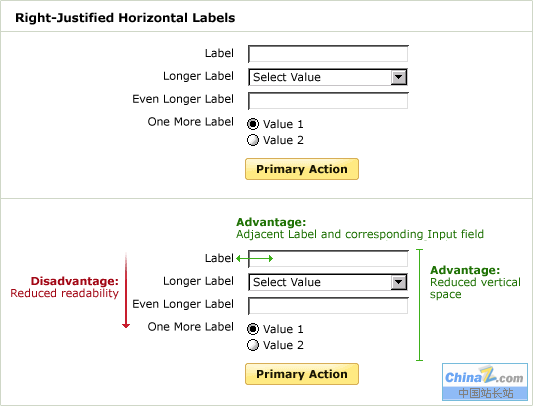Click the bottom Select Value combo box text
This screenshot has height=406, width=533.
pos(287,283)
